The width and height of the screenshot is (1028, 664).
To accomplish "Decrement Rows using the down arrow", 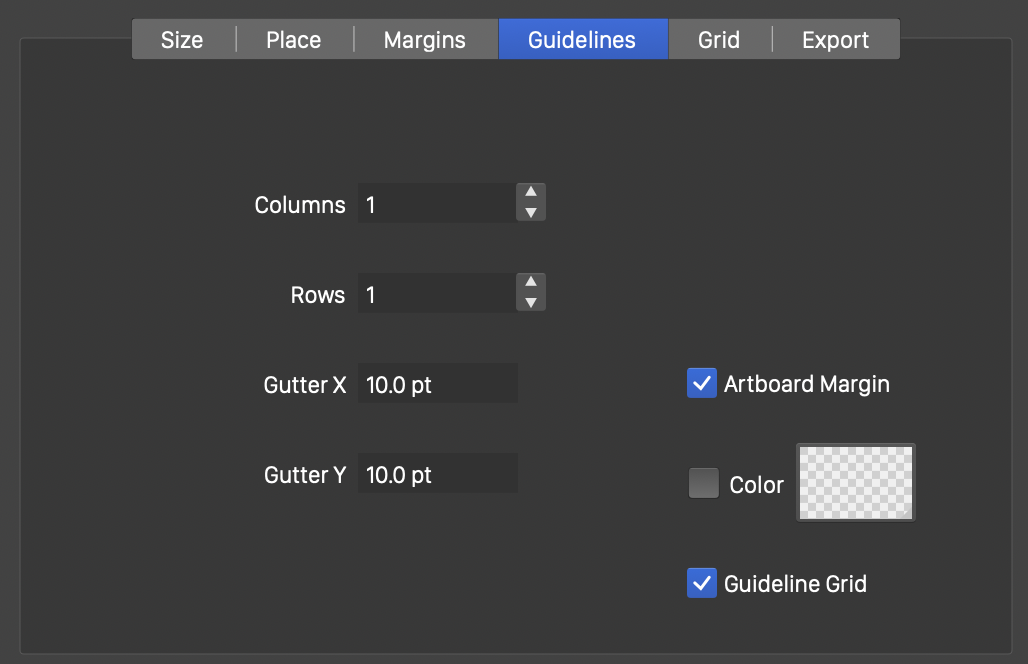I will point(531,303).
